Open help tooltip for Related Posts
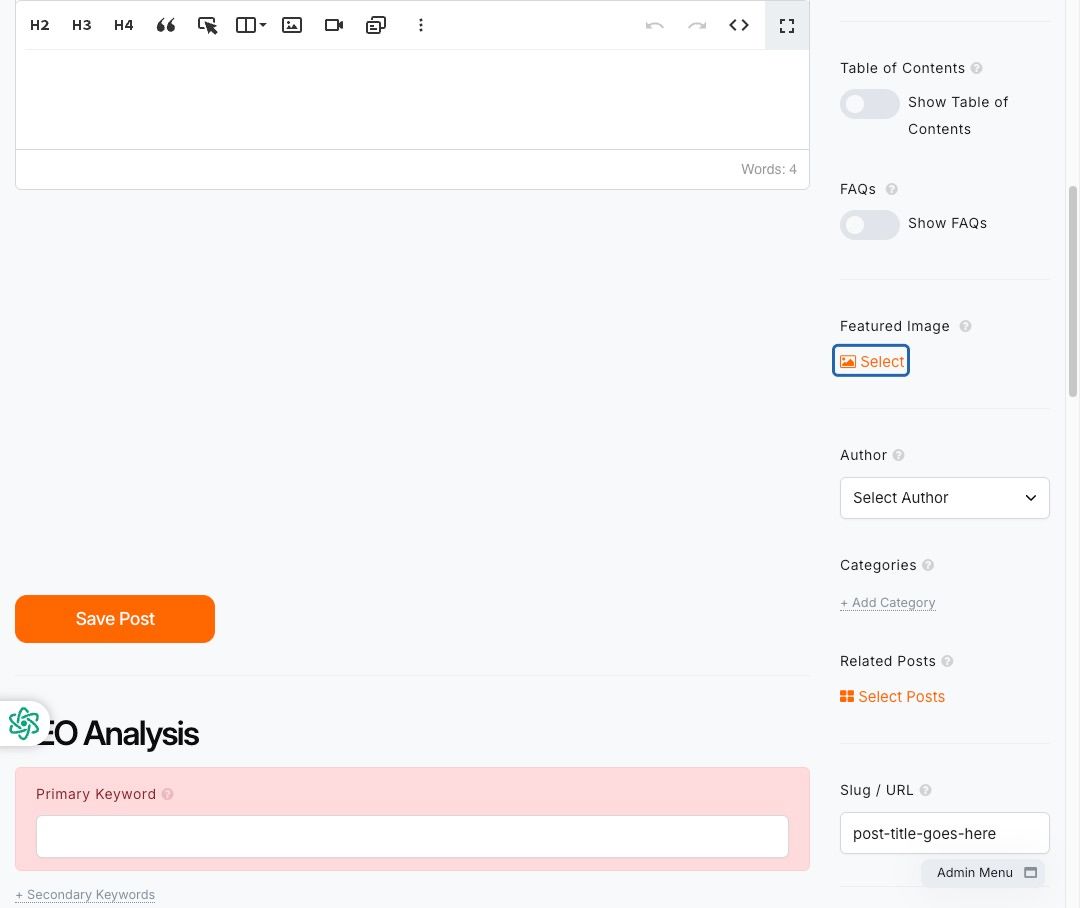 [x=948, y=661]
